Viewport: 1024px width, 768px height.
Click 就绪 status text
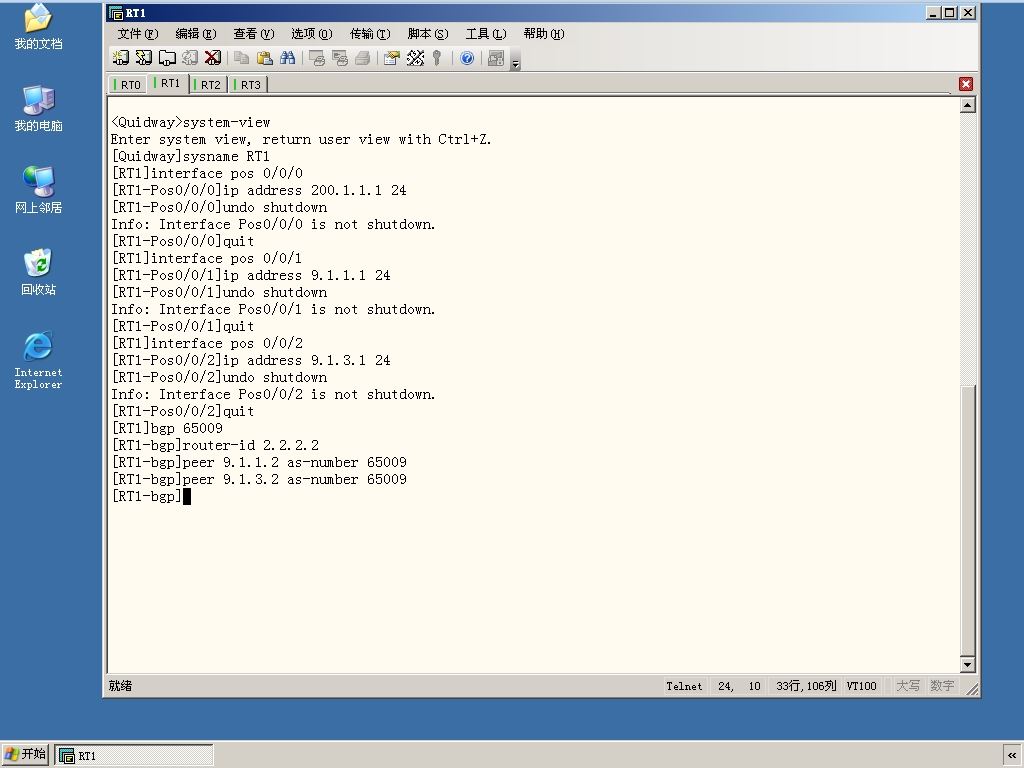(120, 686)
